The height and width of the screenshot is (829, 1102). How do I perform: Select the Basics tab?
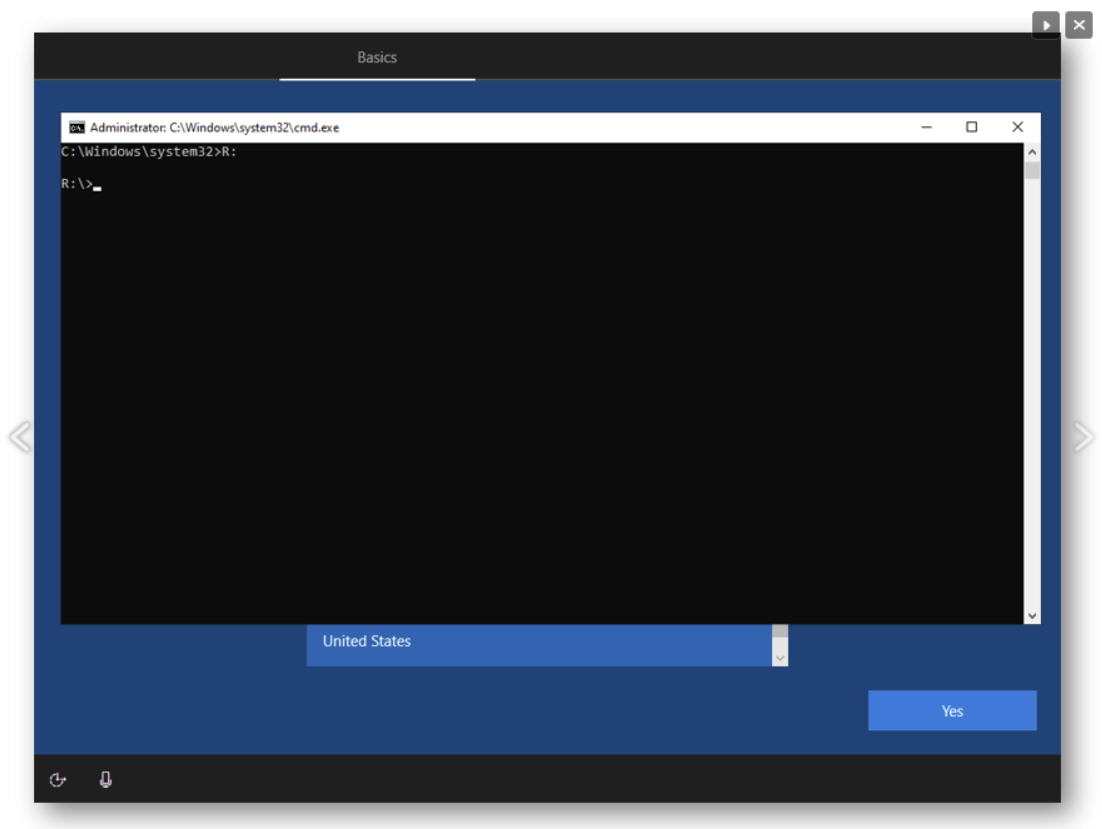[x=377, y=58]
